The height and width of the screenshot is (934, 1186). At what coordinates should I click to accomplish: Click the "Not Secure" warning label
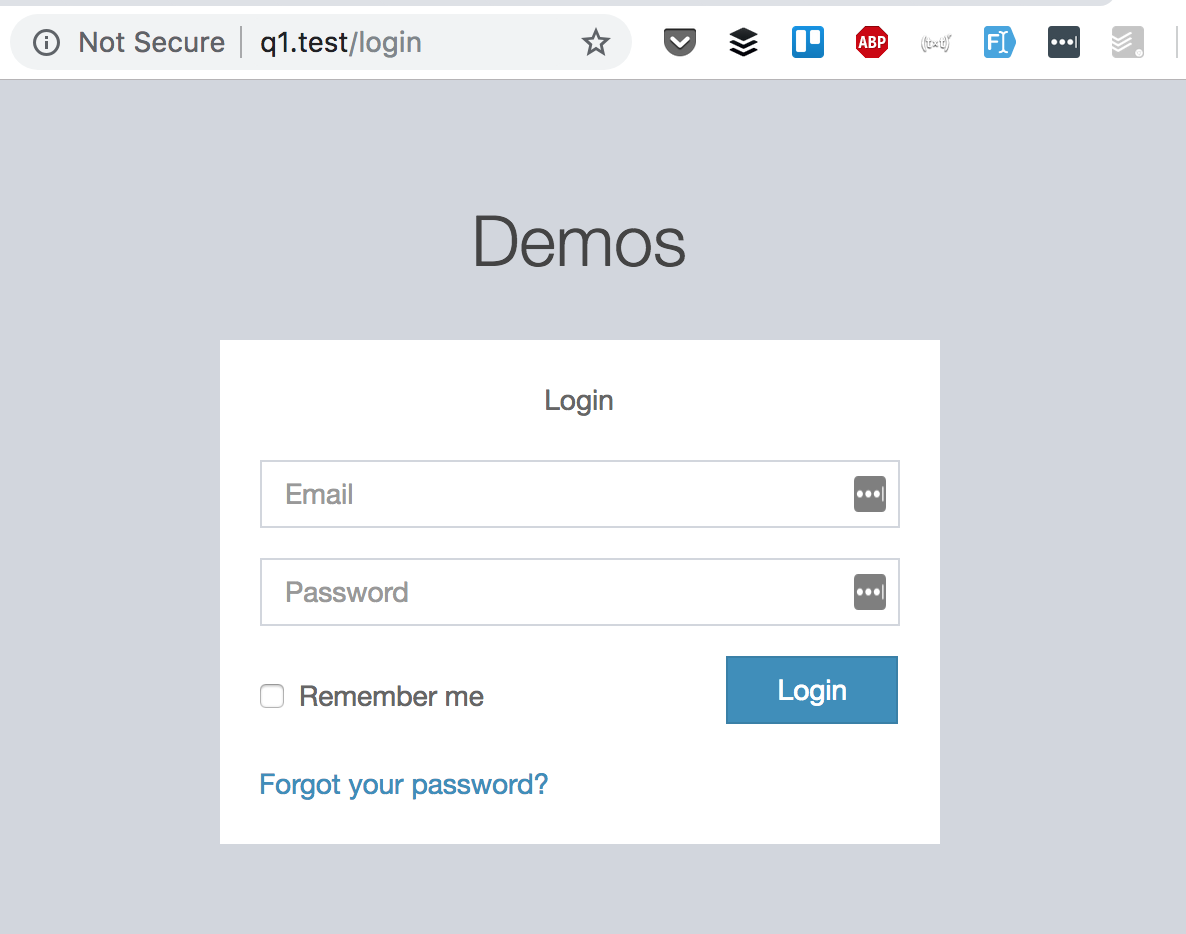coord(151,42)
